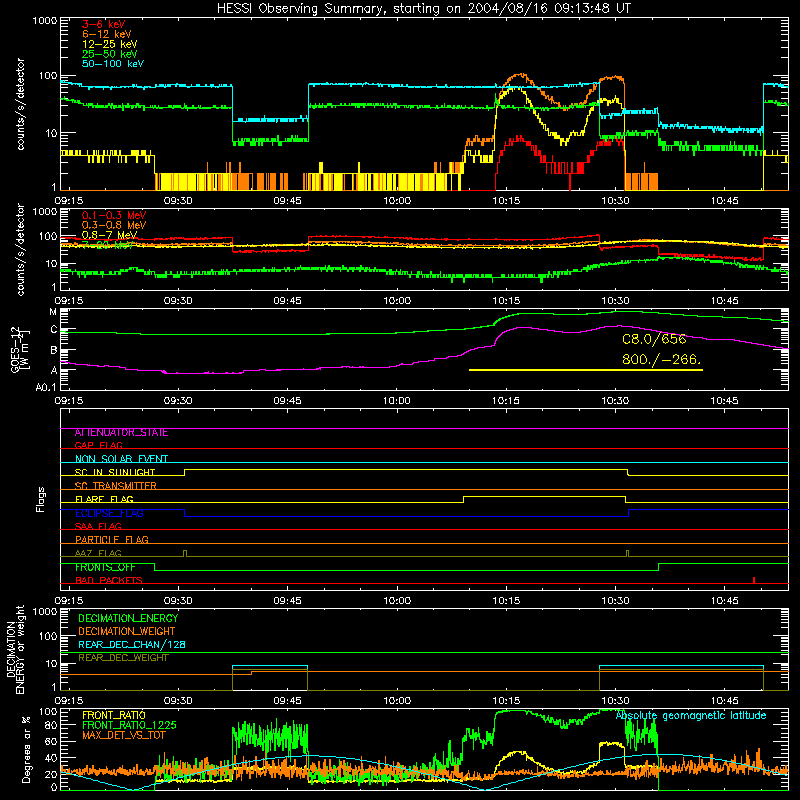Click the "REAR_DEC_WEIGHT" legend label
800x800 pixels.
(x=123, y=658)
